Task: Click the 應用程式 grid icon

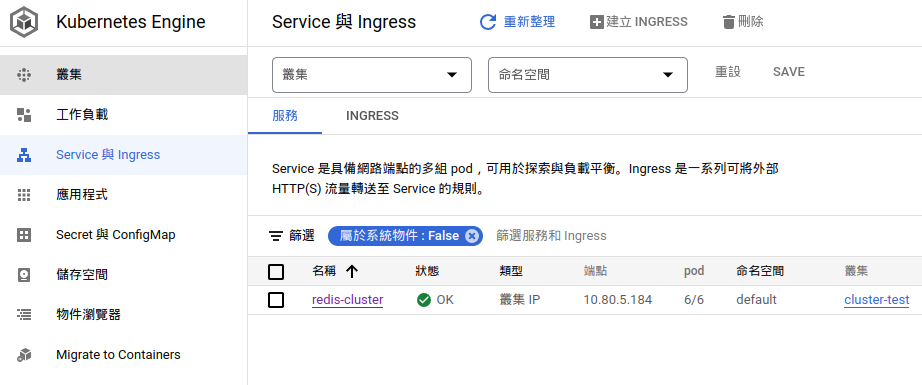Action: pos(24,195)
